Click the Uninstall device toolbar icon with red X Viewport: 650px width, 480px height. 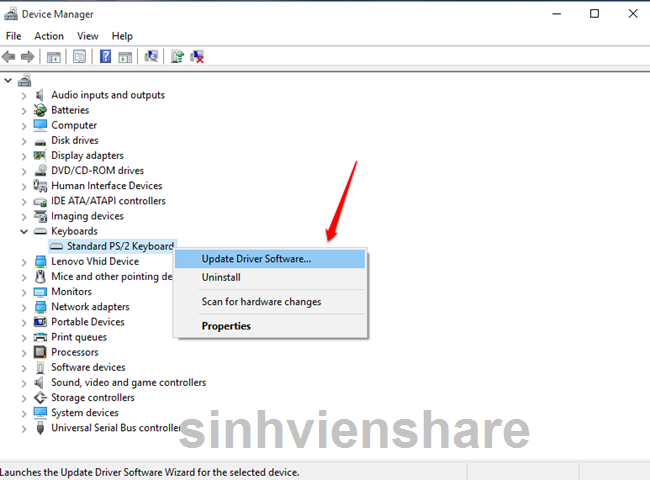(197, 57)
